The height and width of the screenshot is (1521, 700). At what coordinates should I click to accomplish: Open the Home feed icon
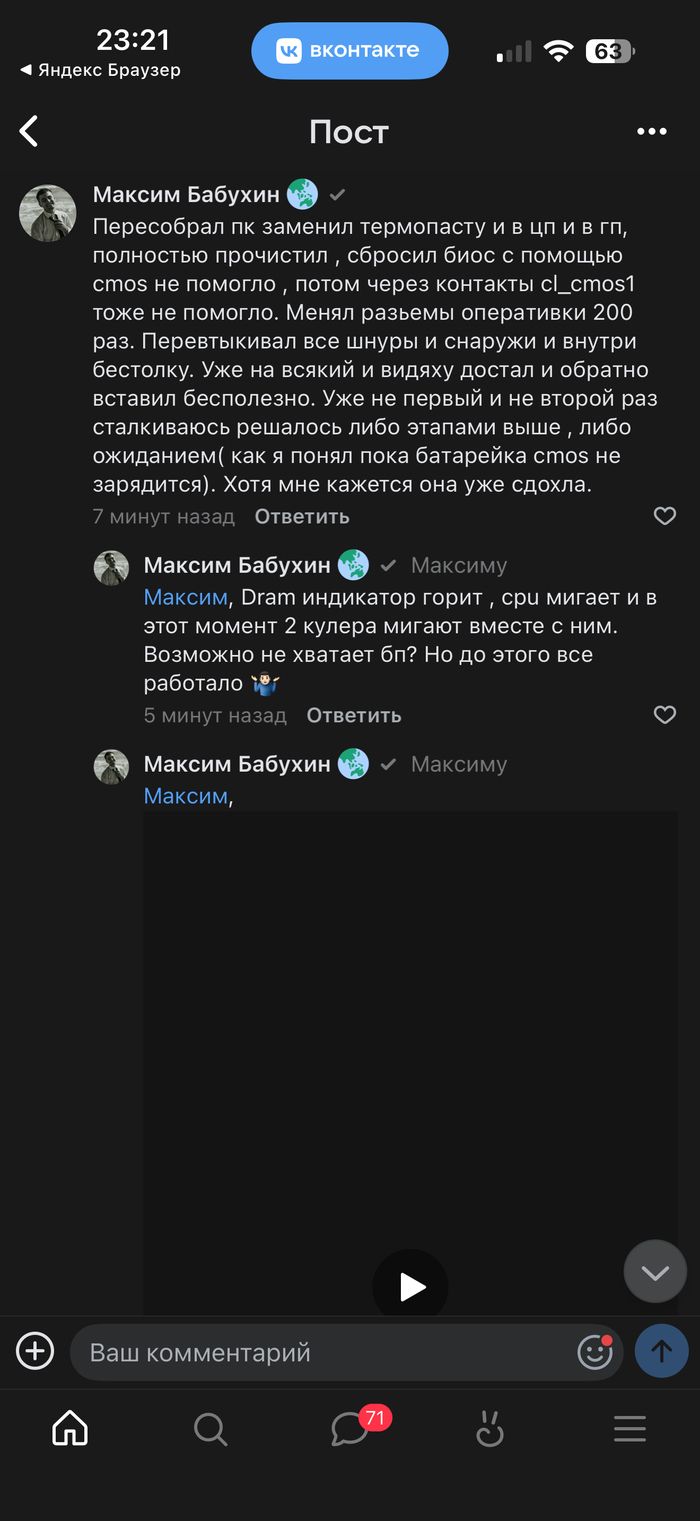click(69, 1428)
